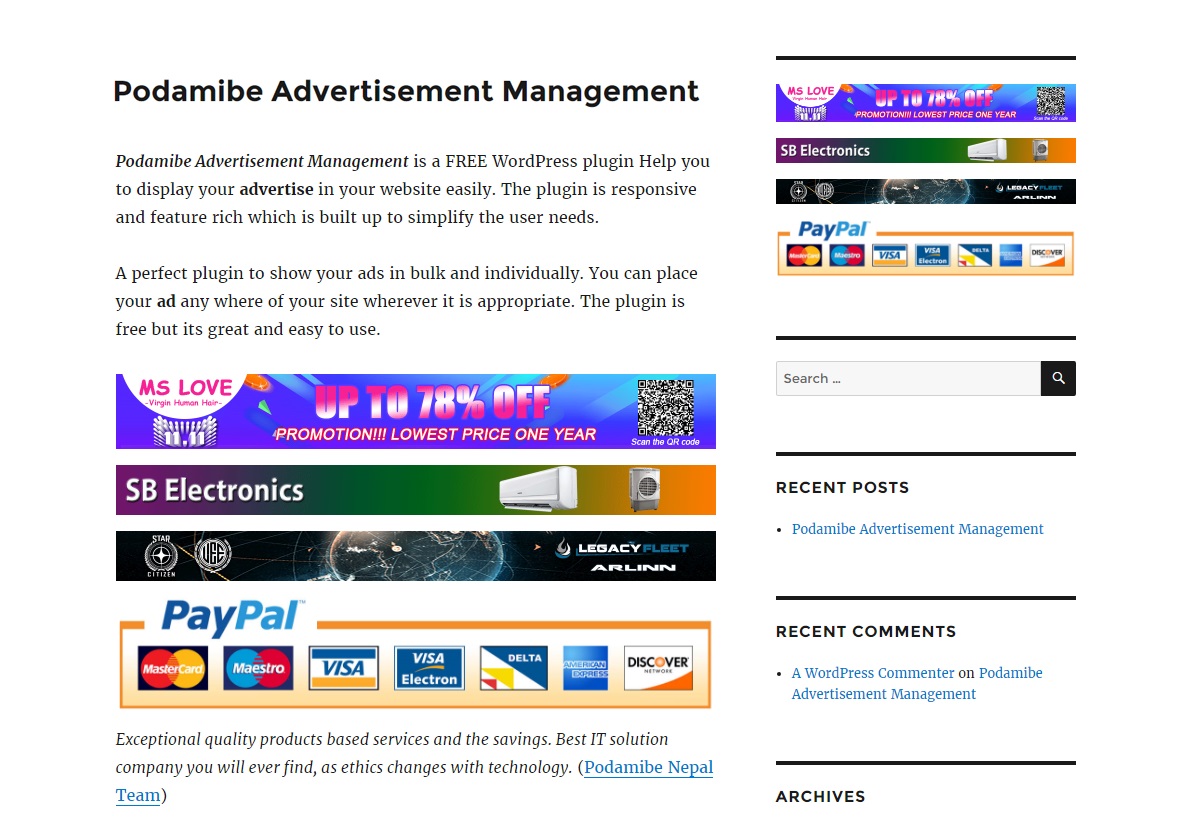Viewport: 1185px width, 821px height.
Task: Click the Maestro logo in large PayPal banner
Action: click(258, 668)
